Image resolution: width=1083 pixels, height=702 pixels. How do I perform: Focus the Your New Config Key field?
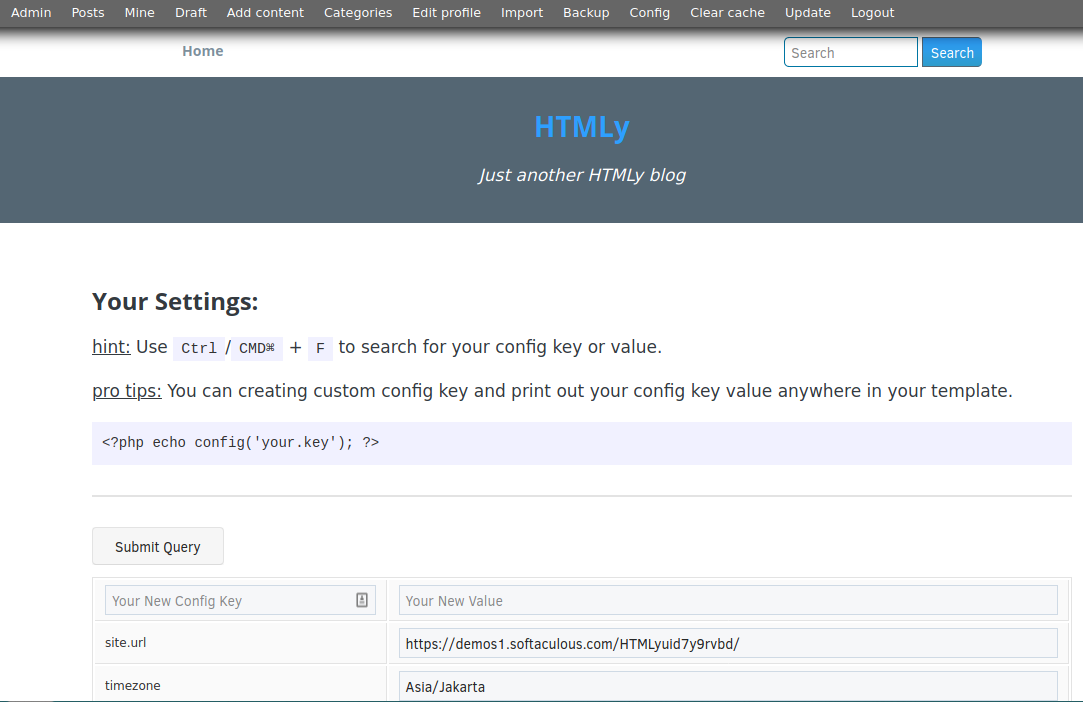pyautogui.click(x=240, y=600)
